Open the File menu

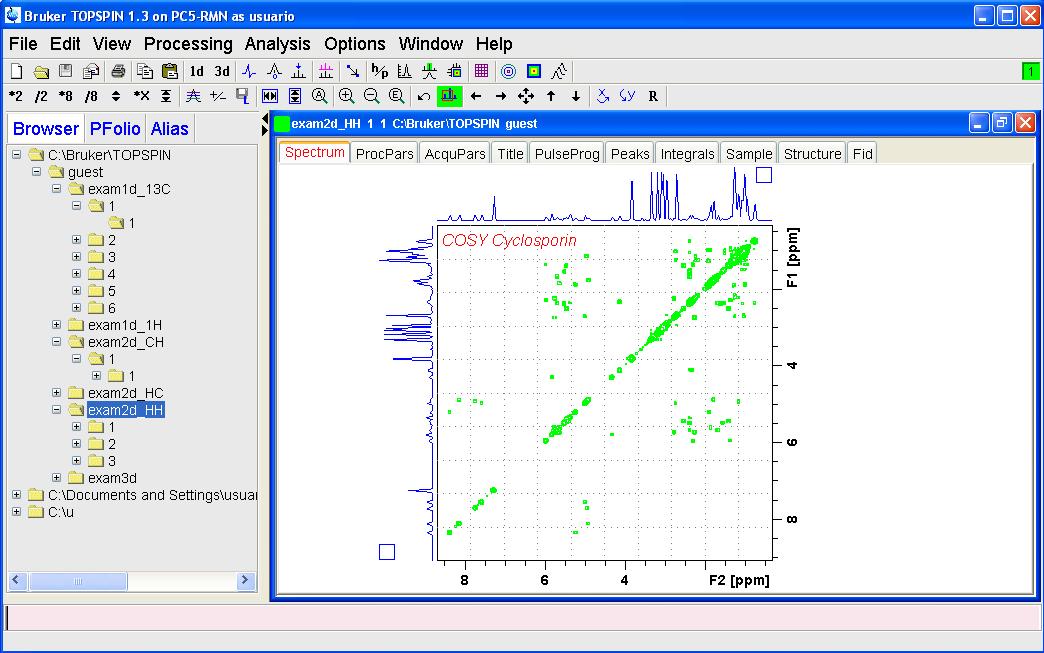[x=23, y=44]
